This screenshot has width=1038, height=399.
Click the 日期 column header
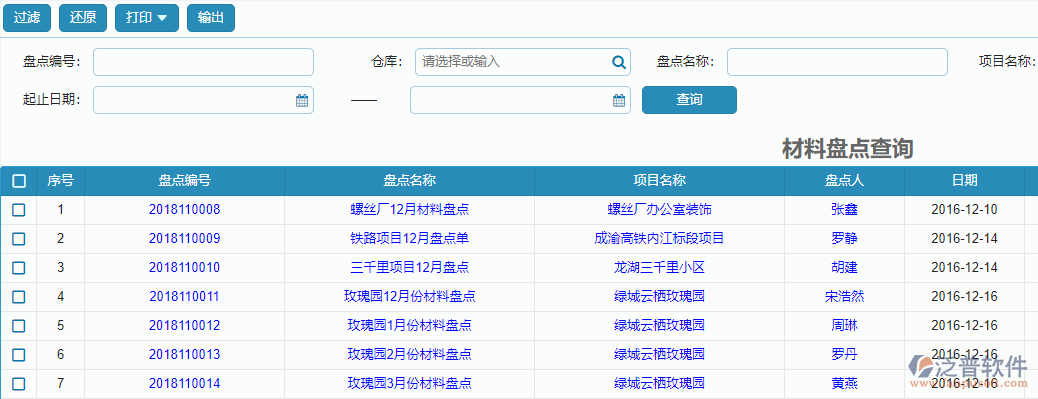(964, 181)
